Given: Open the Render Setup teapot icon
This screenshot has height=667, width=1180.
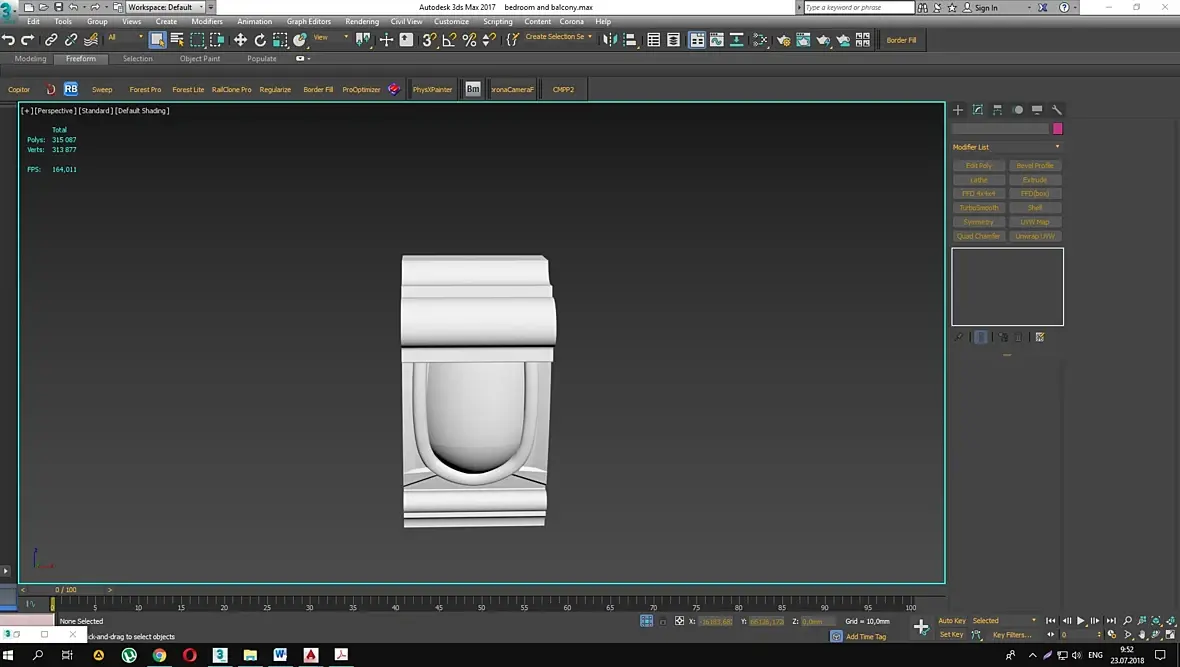Looking at the screenshot, I should (x=783, y=40).
